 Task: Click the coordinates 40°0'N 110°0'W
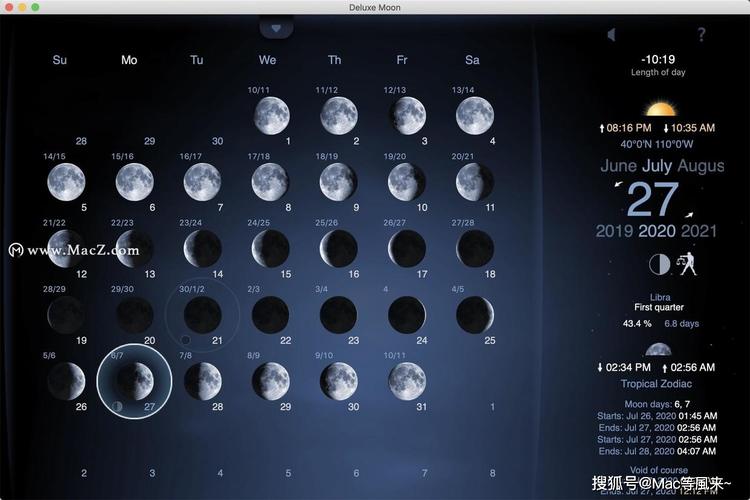656,144
